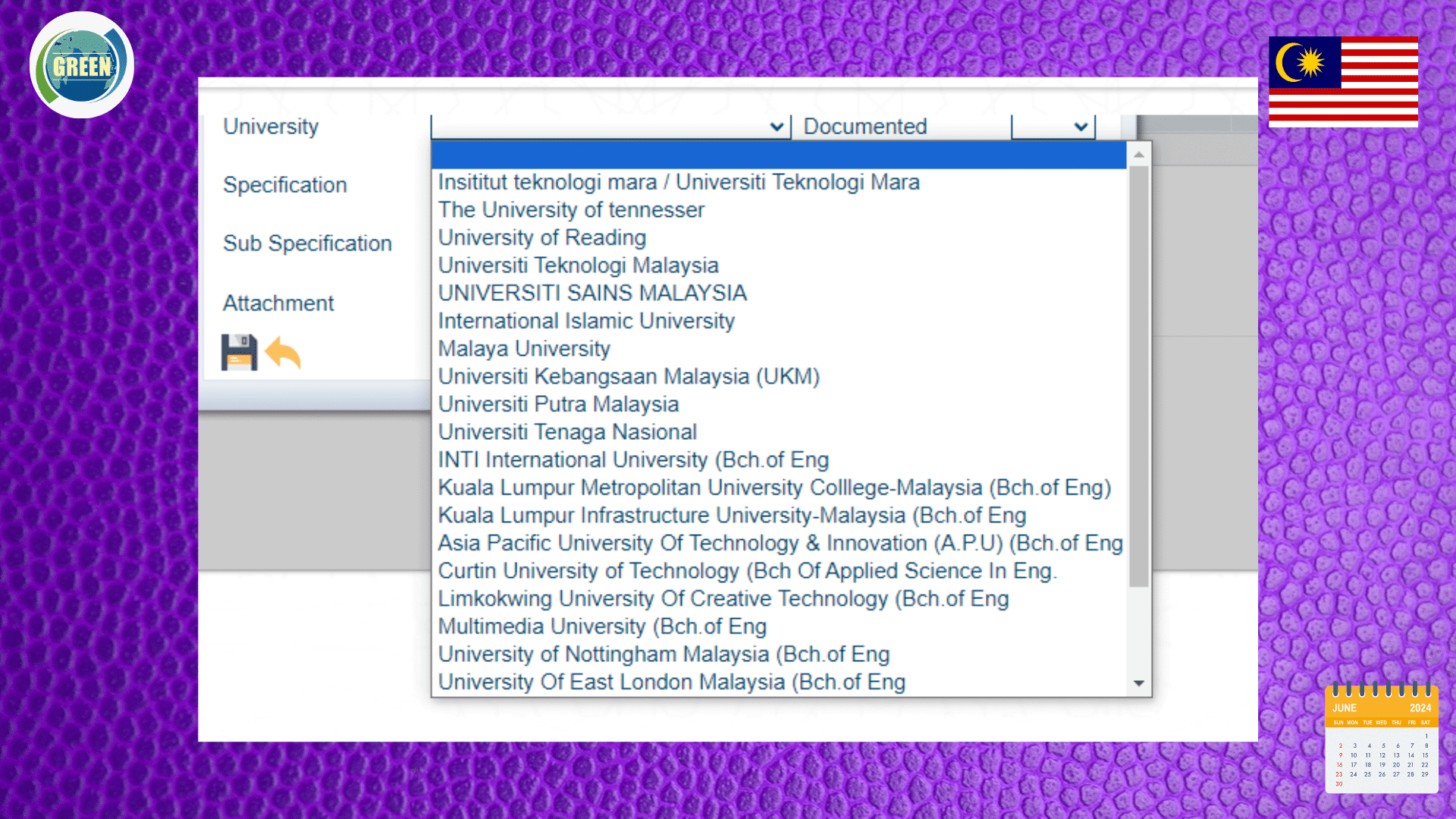1456x819 pixels.
Task: Expand the dropdown next to Documented
Action: (x=1081, y=127)
